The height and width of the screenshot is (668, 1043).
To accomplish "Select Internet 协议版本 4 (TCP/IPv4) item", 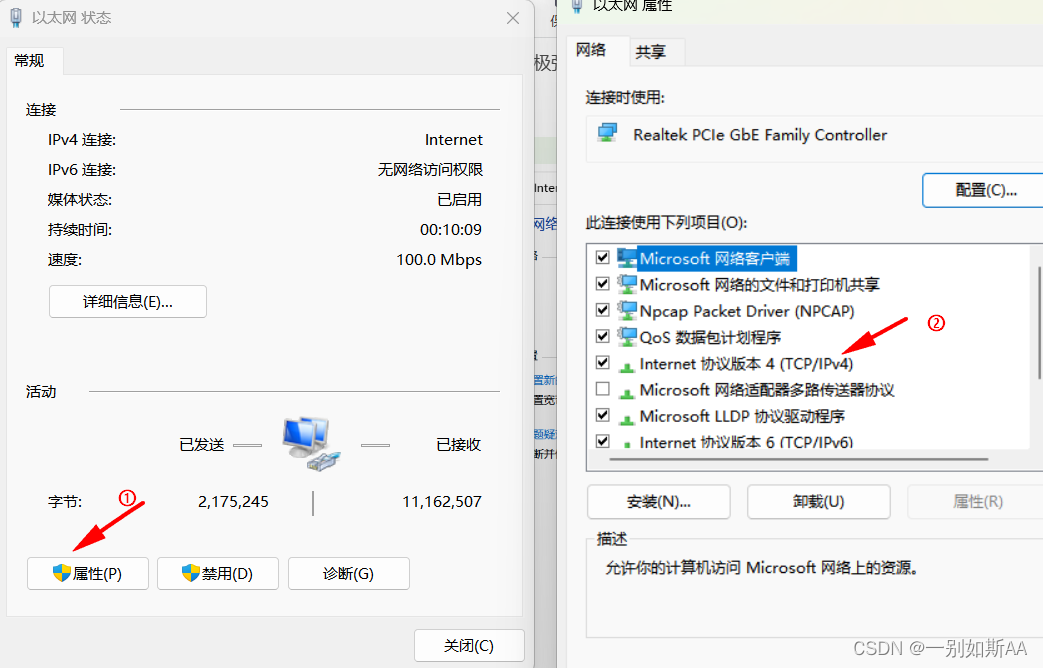I will 746,364.
